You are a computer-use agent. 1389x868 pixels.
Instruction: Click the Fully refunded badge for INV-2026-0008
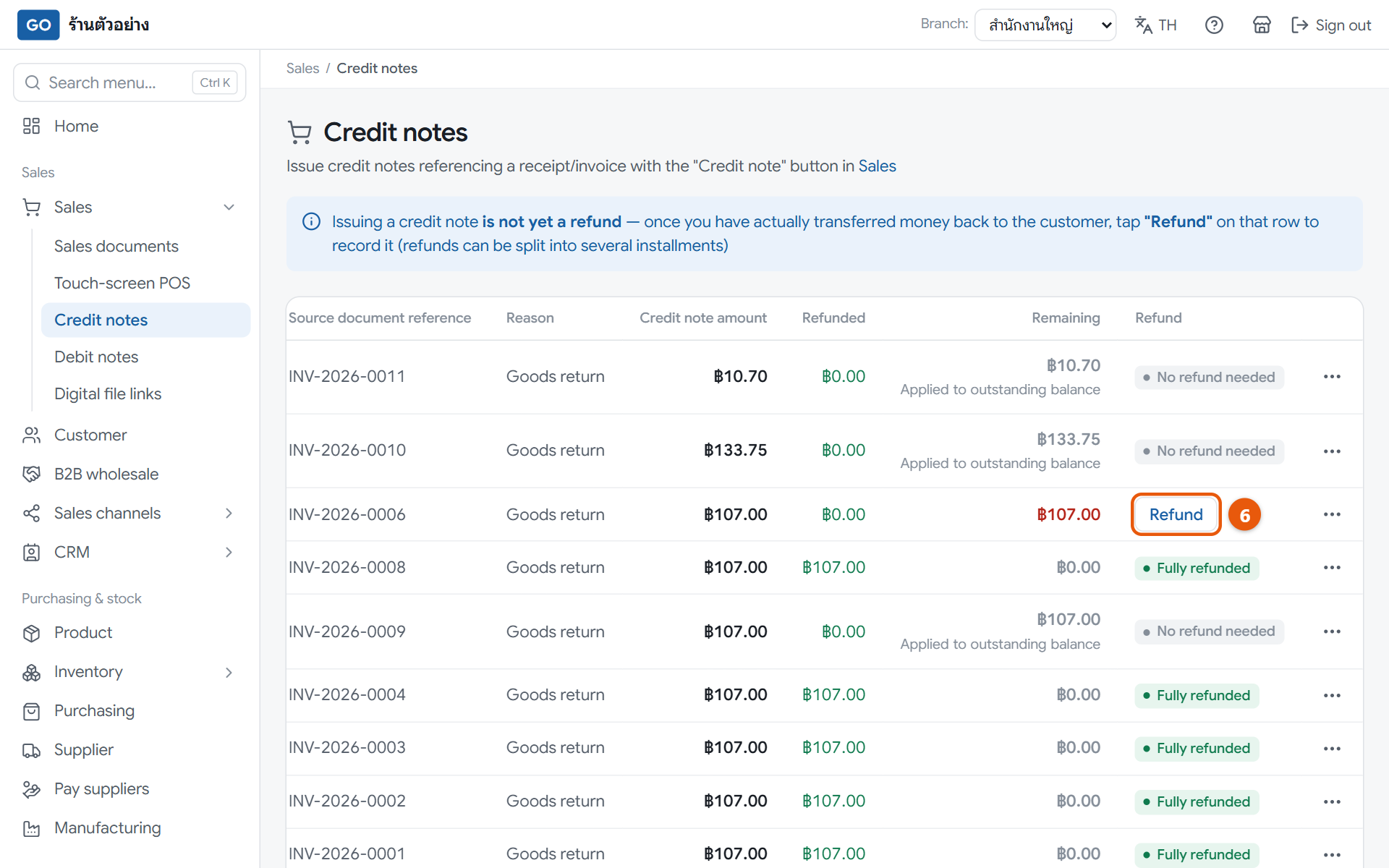click(x=1197, y=569)
